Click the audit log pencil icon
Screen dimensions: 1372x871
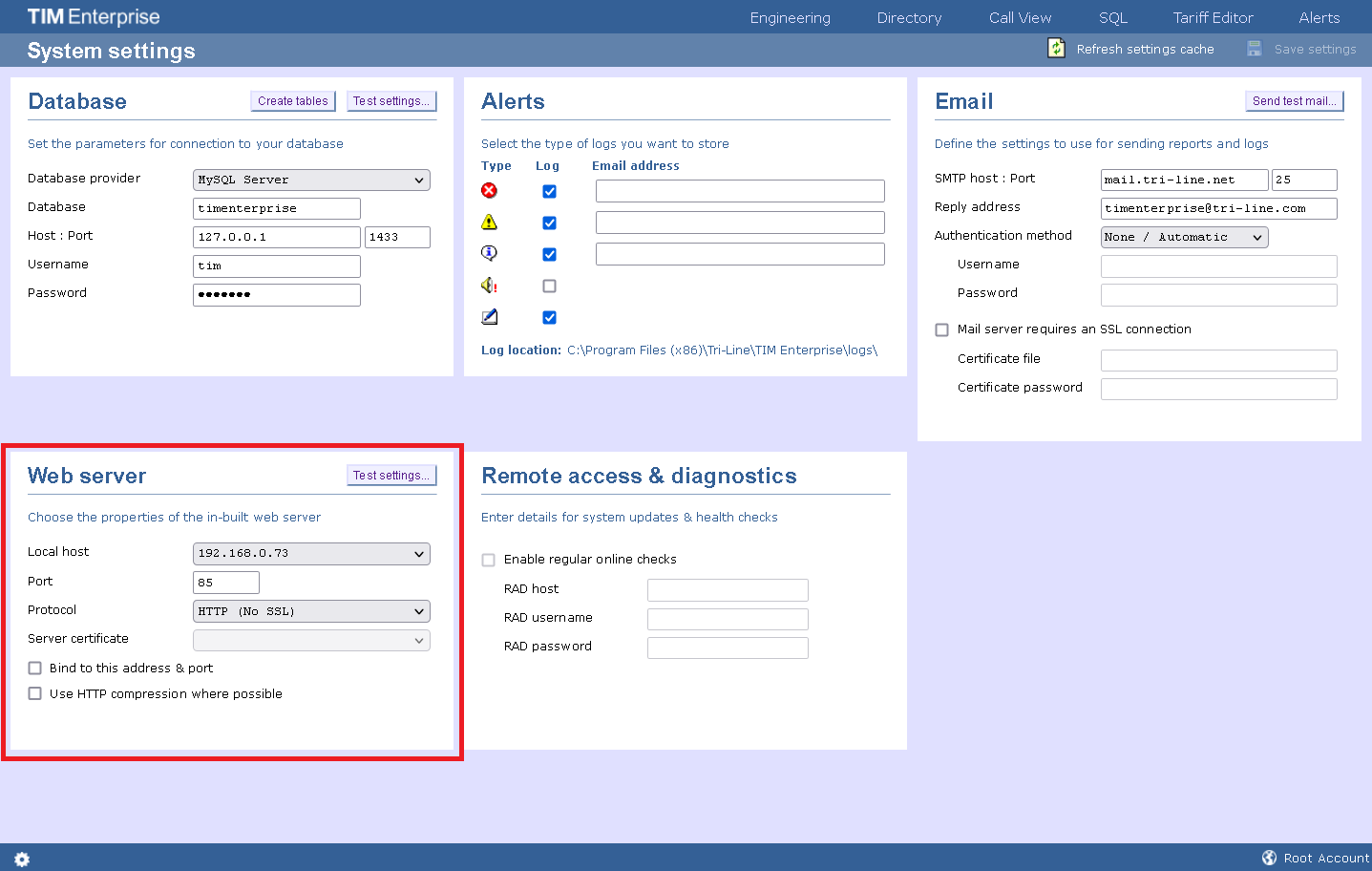(489, 316)
